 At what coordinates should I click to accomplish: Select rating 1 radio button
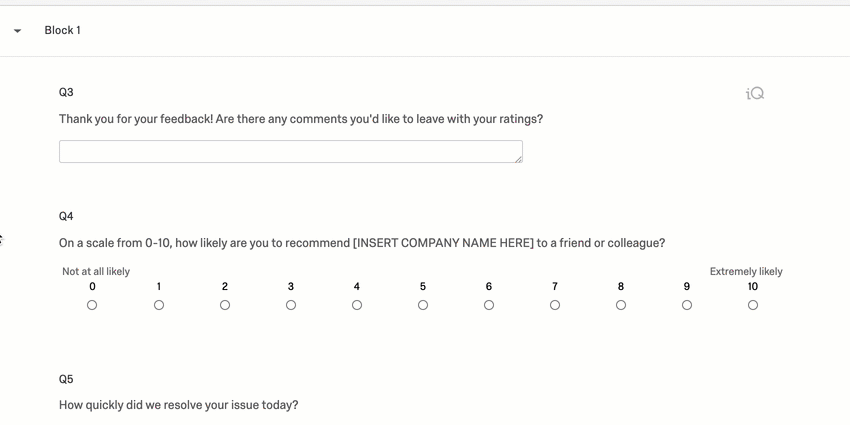point(159,305)
